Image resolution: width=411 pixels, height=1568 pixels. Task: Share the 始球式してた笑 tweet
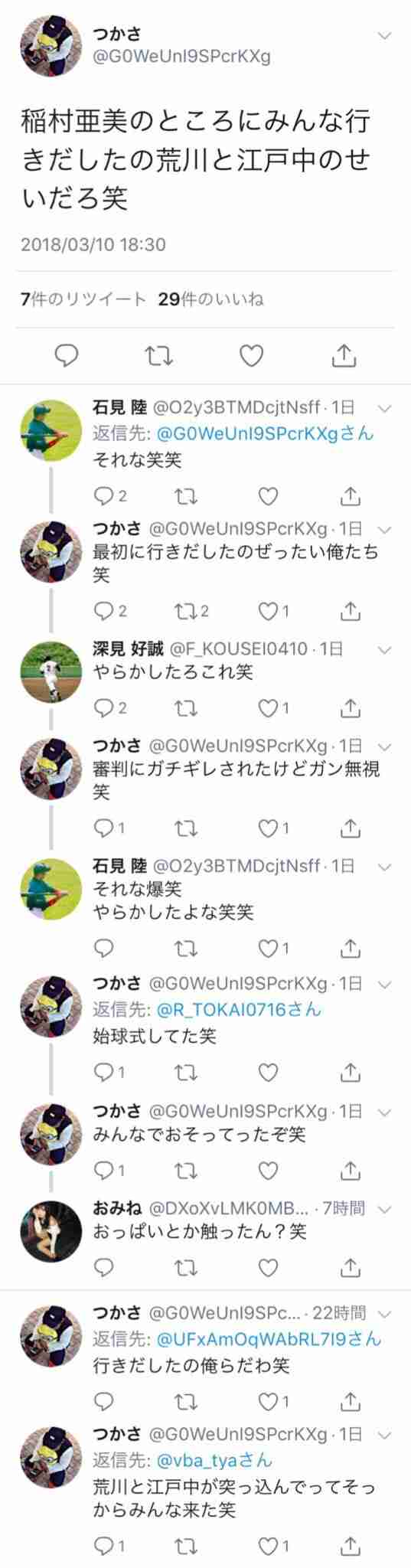[350, 1072]
